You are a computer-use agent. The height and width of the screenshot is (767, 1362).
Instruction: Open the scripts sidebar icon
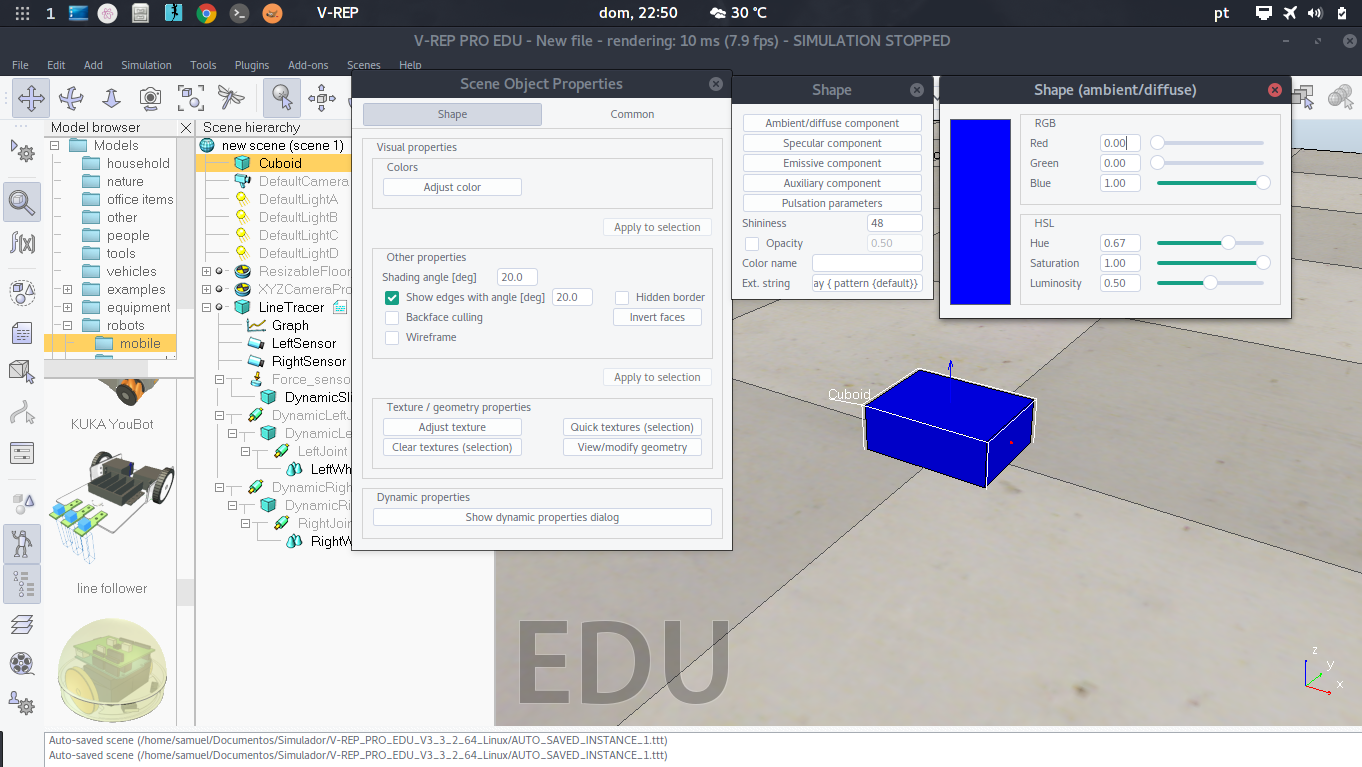[22, 333]
